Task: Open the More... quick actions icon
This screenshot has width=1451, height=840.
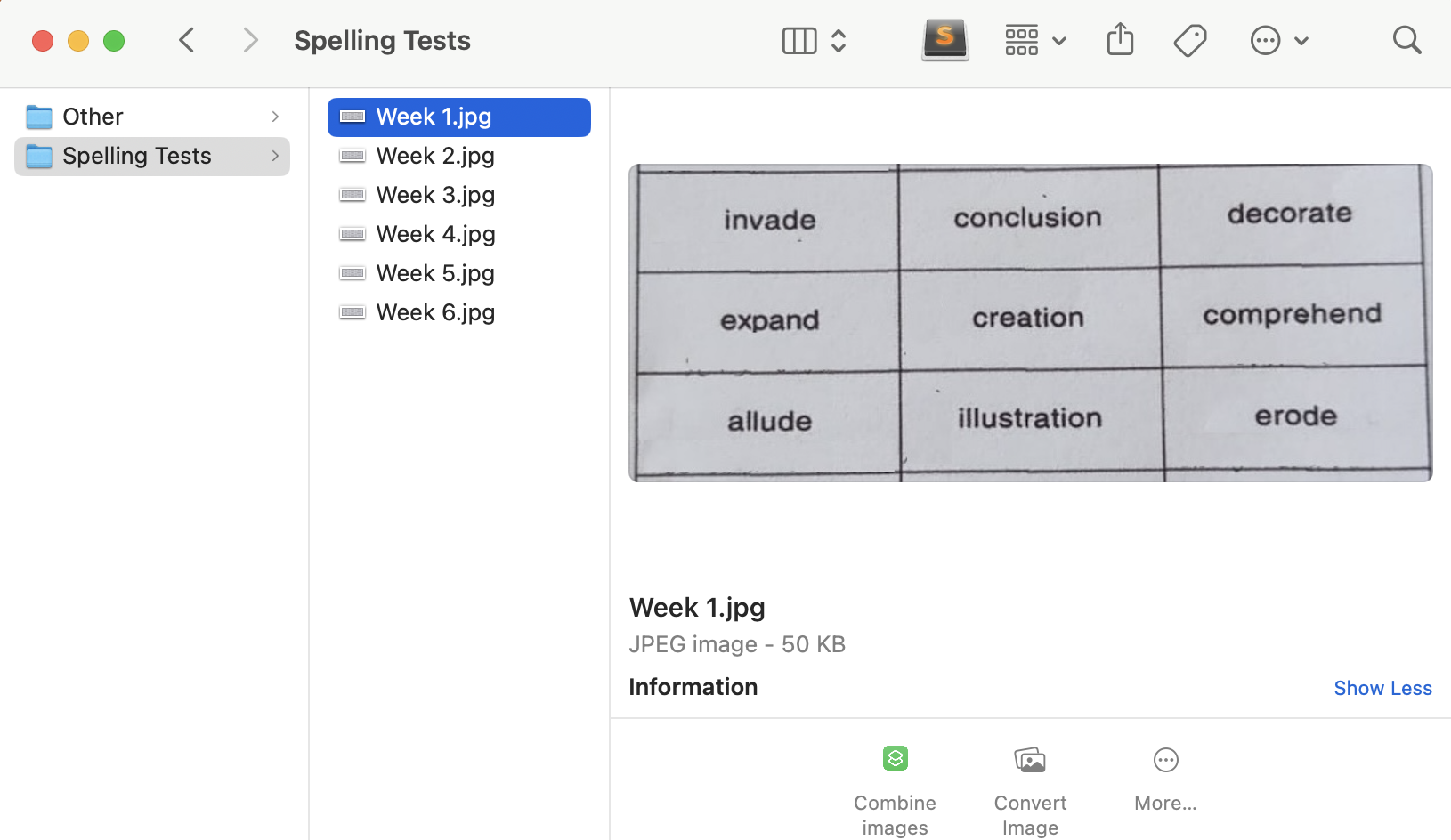Action: coord(1165,760)
